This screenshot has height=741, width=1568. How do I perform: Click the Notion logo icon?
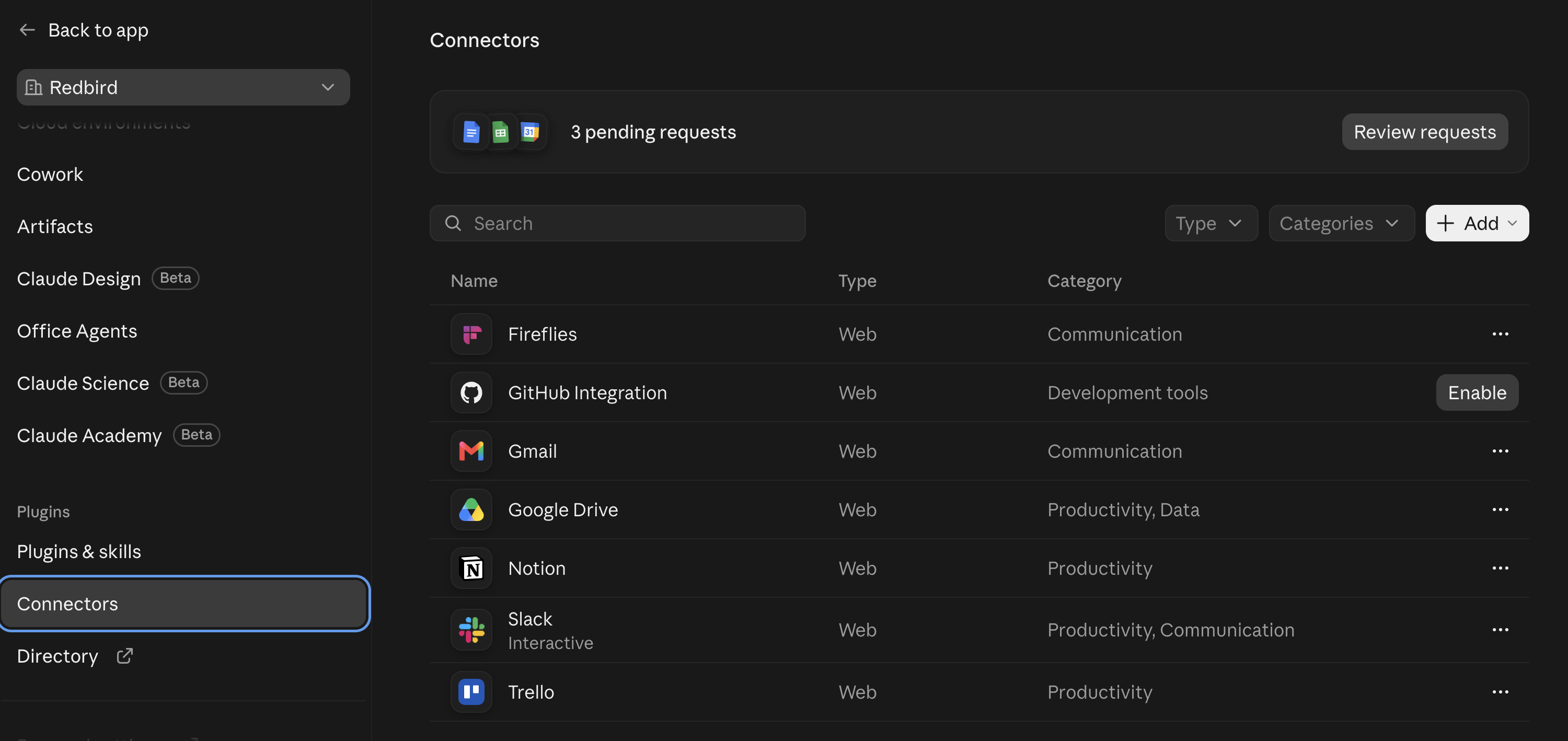pos(471,568)
